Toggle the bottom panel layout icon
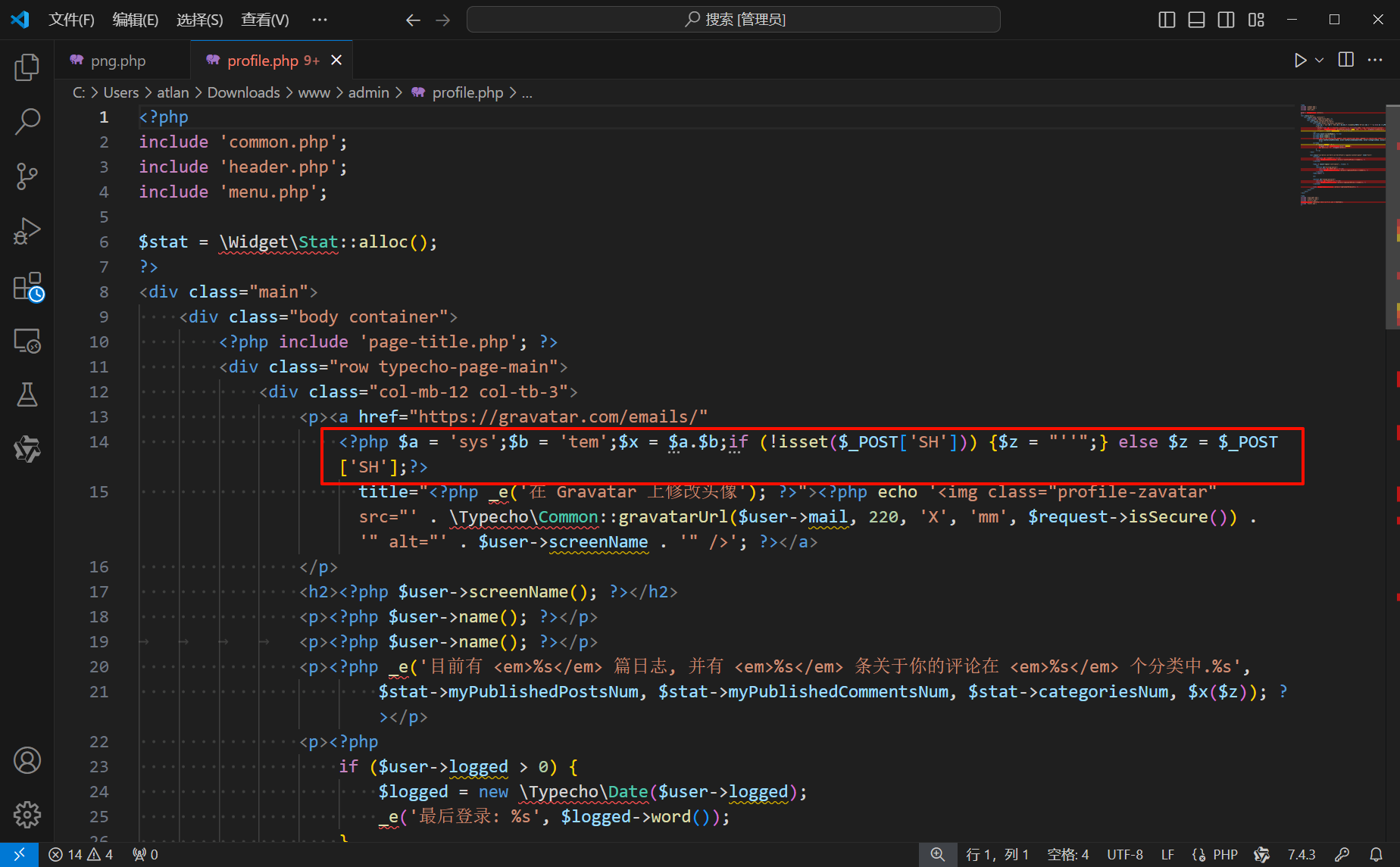 tap(1196, 20)
